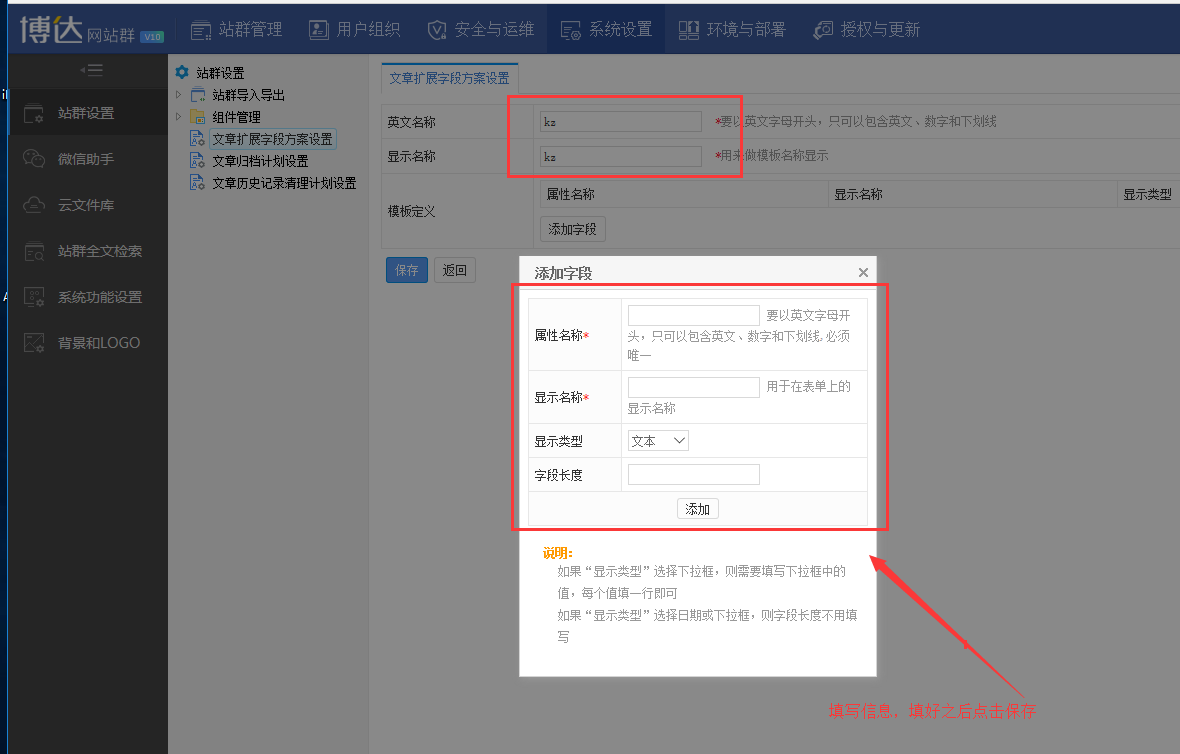This screenshot has width=1180, height=754.
Task: Click the blue 保存 button
Action: 407,270
